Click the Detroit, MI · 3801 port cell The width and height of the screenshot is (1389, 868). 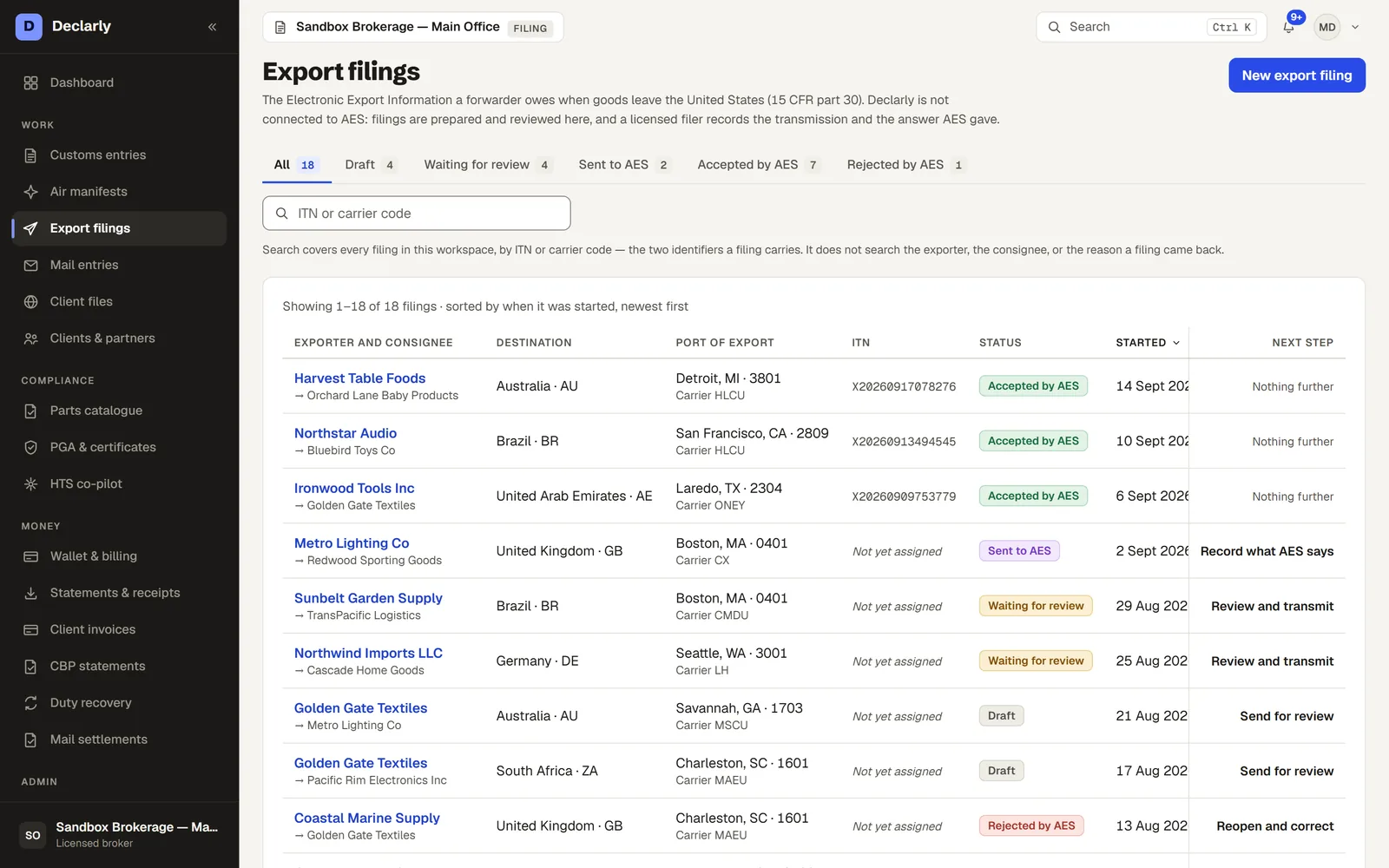(x=728, y=378)
